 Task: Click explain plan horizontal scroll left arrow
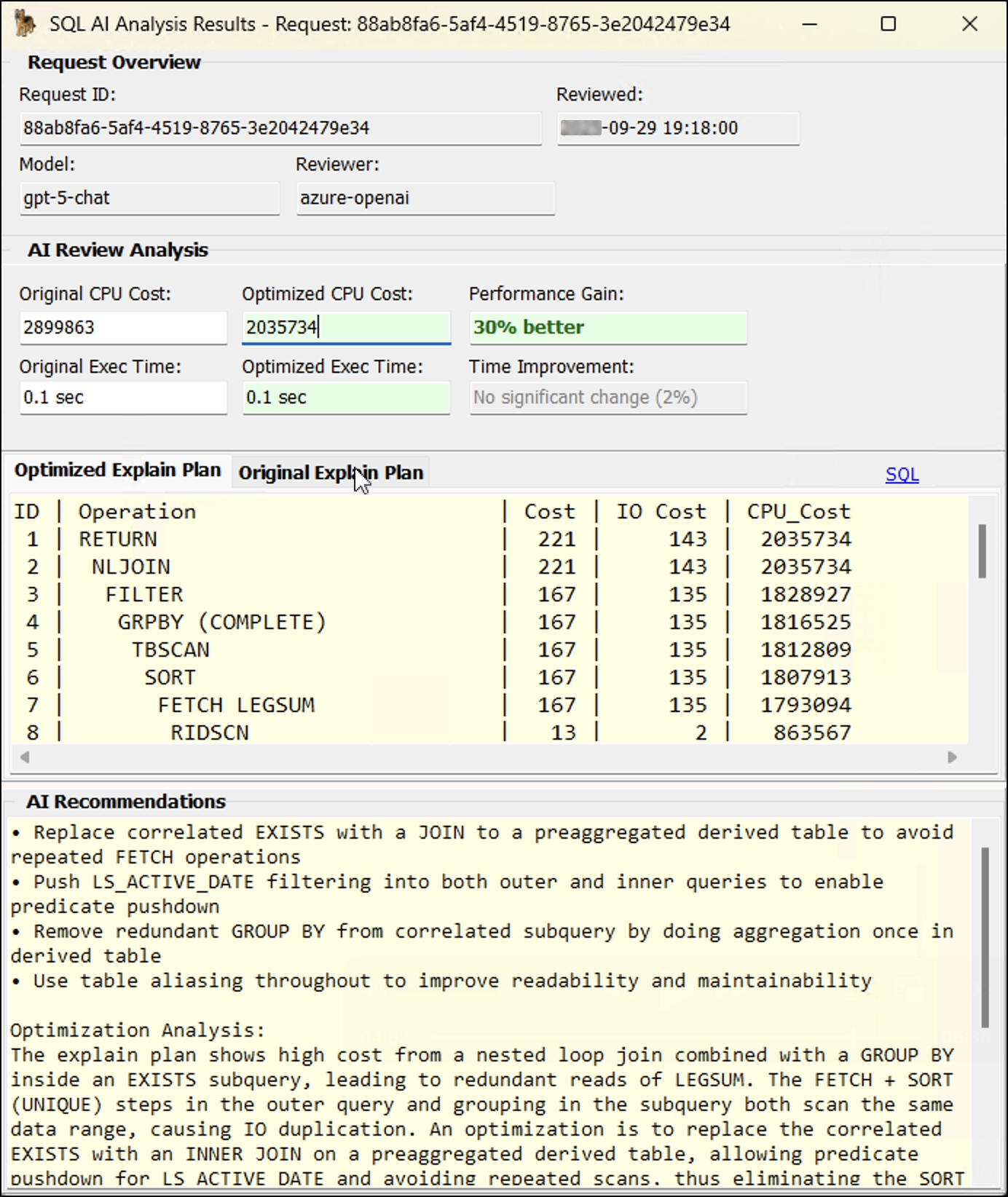coord(25,757)
